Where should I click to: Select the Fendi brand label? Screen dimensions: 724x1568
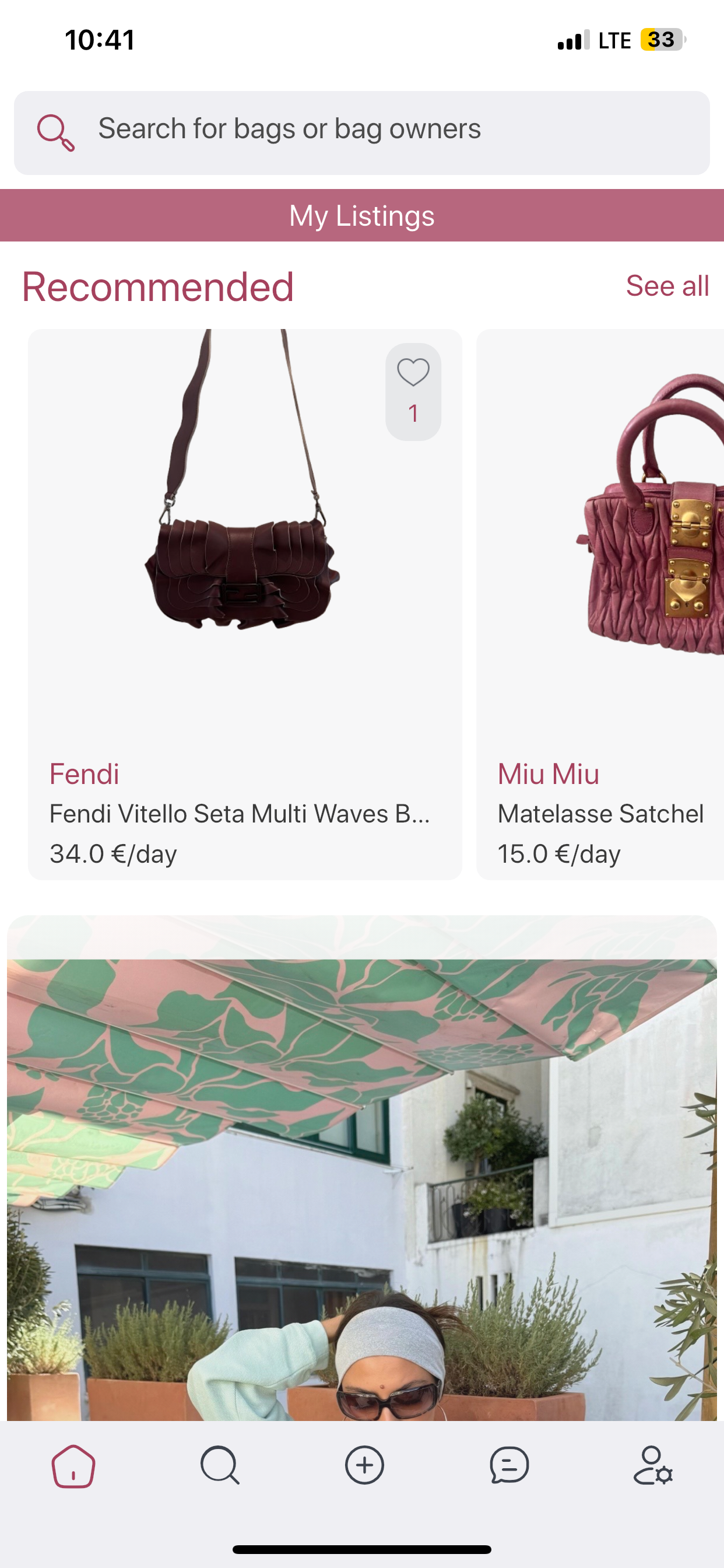pyautogui.click(x=84, y=773)
